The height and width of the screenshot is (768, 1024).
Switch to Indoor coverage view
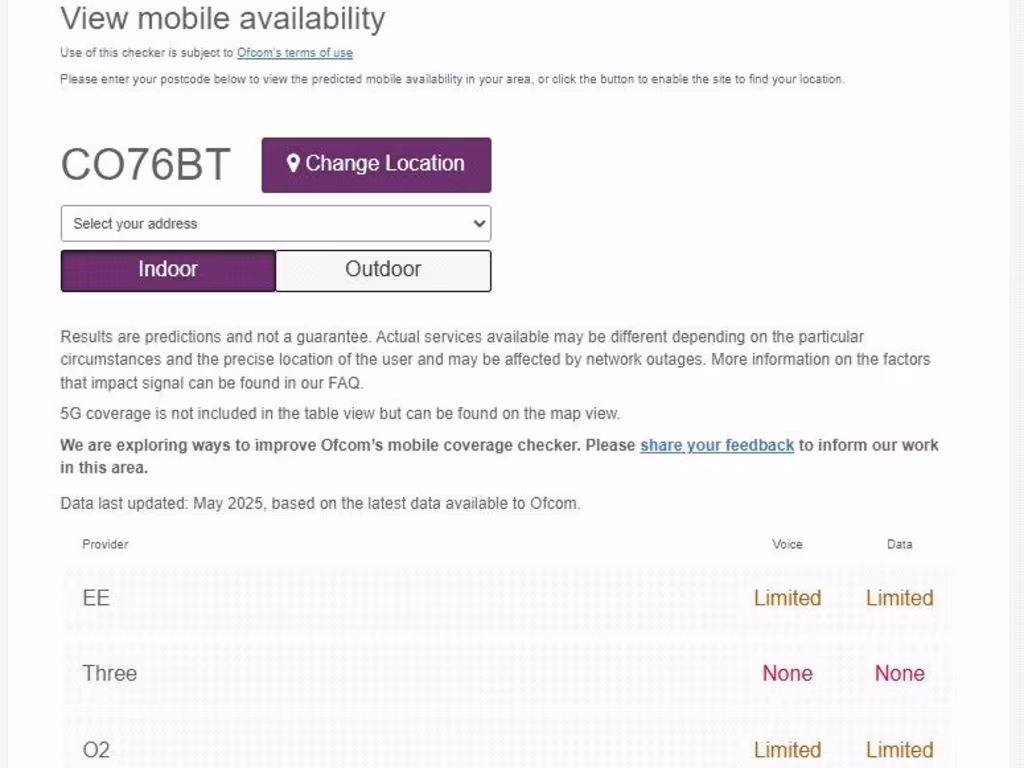coord(168,270)
